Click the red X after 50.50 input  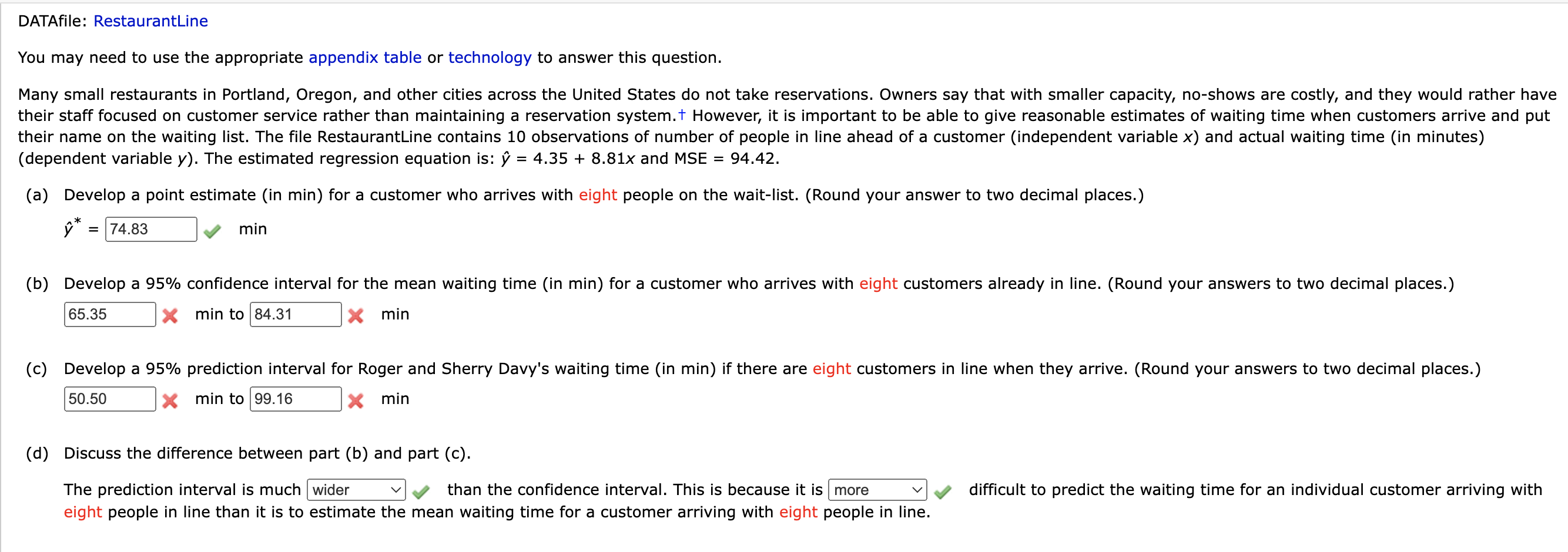(x=171, y=400)
